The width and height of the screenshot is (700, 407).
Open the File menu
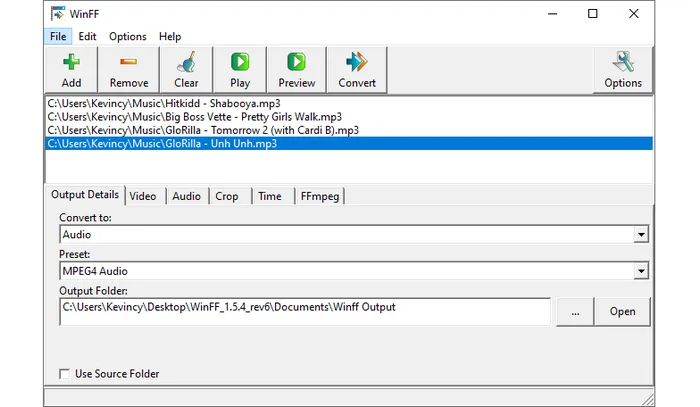coord(58,37)
